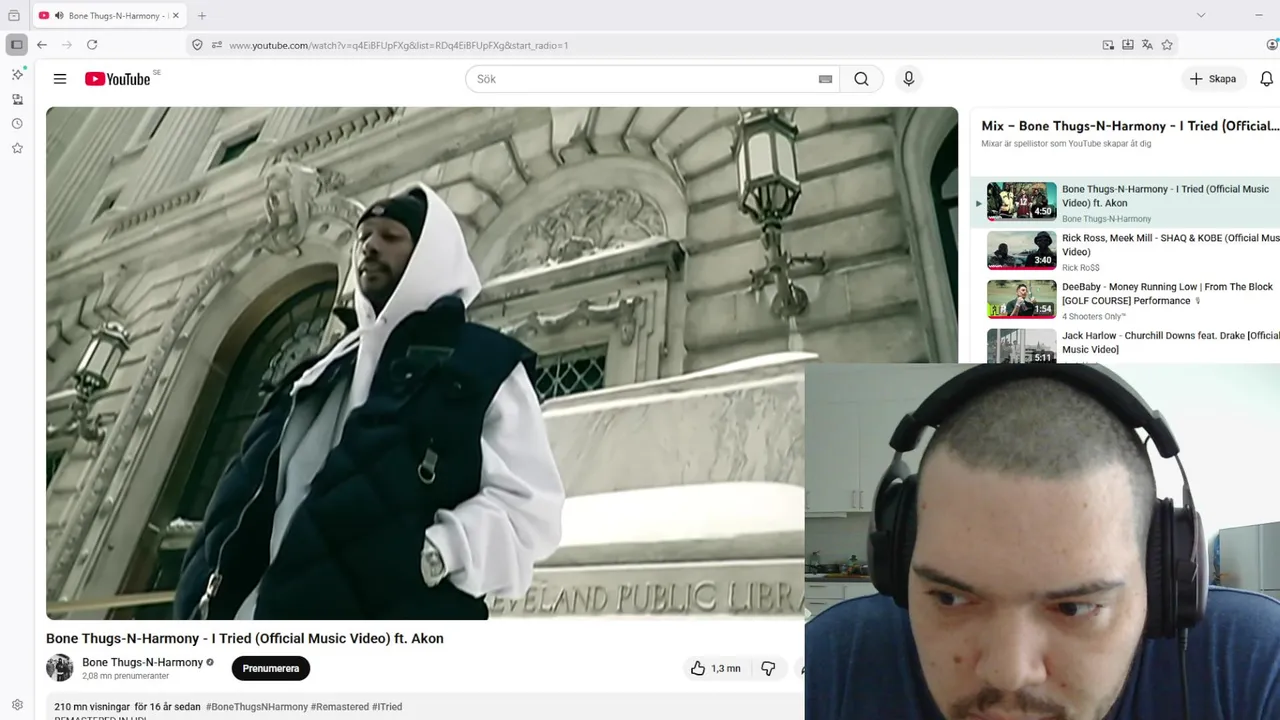Open the notifications bell
Image resolution: width=1280 pixels, height=720 pixels.
click(x=1266, y=79)
